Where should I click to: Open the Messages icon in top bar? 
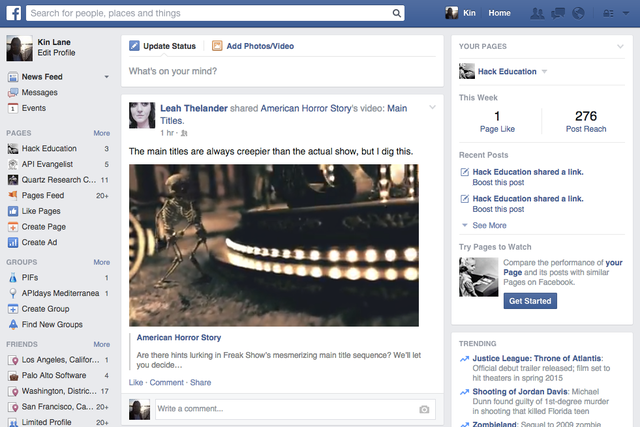point(558,13)
